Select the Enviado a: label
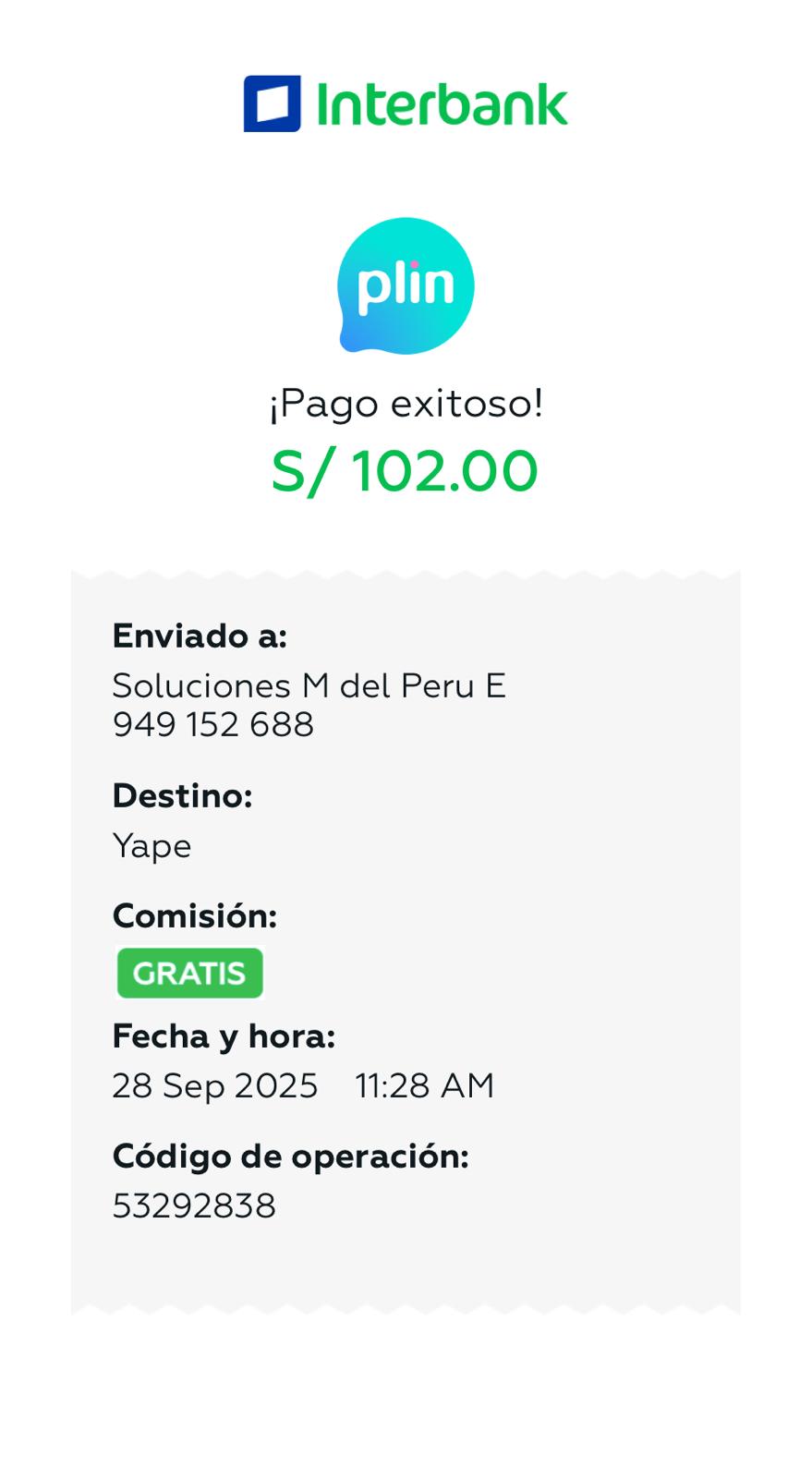 (x=200, y=636)
